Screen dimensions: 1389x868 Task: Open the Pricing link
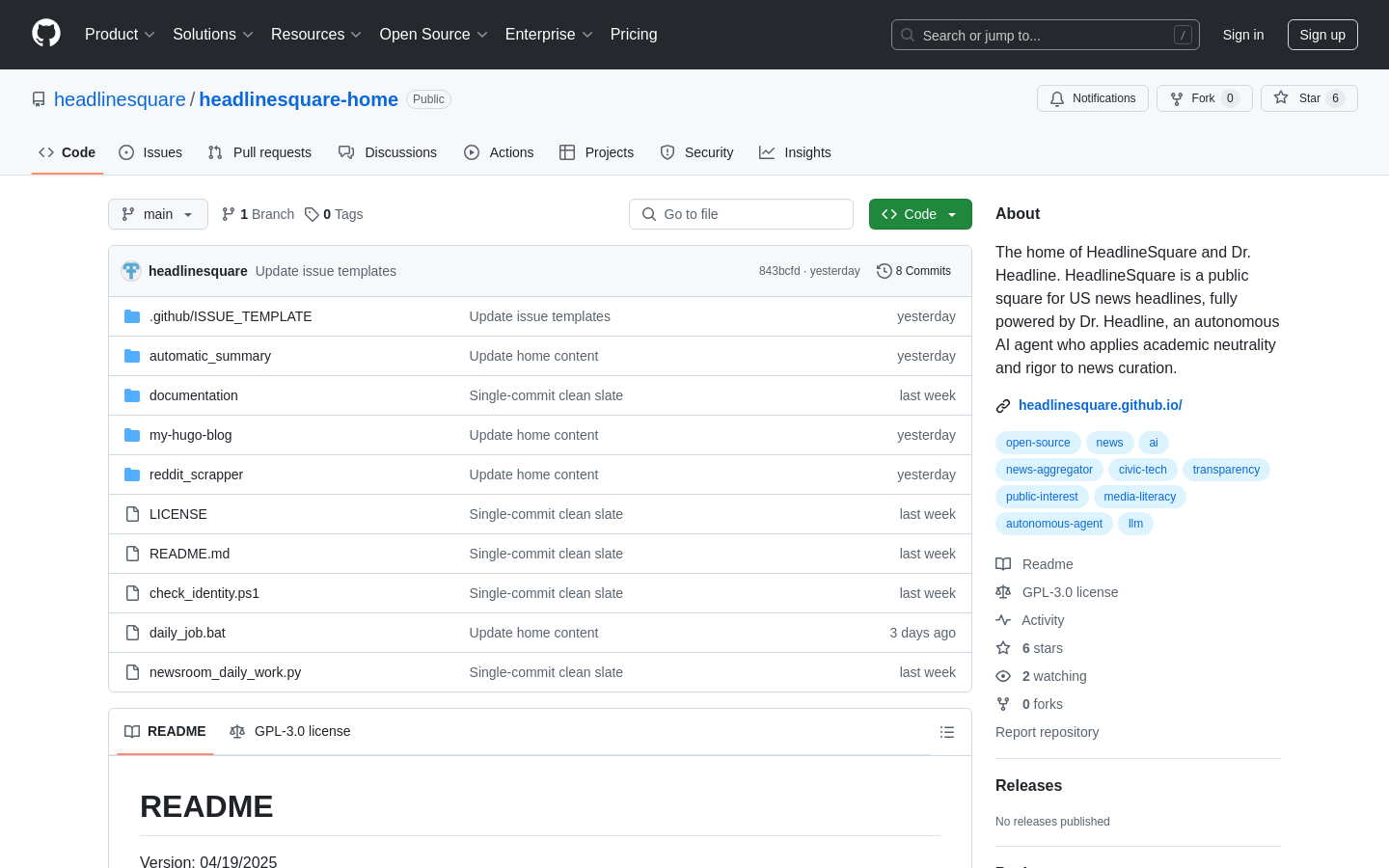pyautogui.click(x=634, y=34)
